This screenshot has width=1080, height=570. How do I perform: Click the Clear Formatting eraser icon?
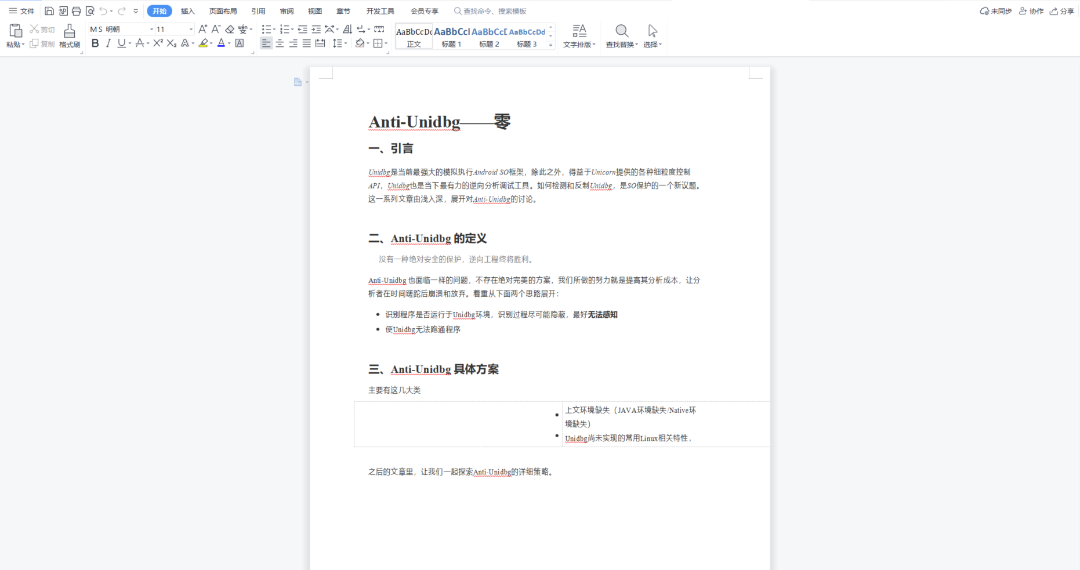click(x=230, y=29)
